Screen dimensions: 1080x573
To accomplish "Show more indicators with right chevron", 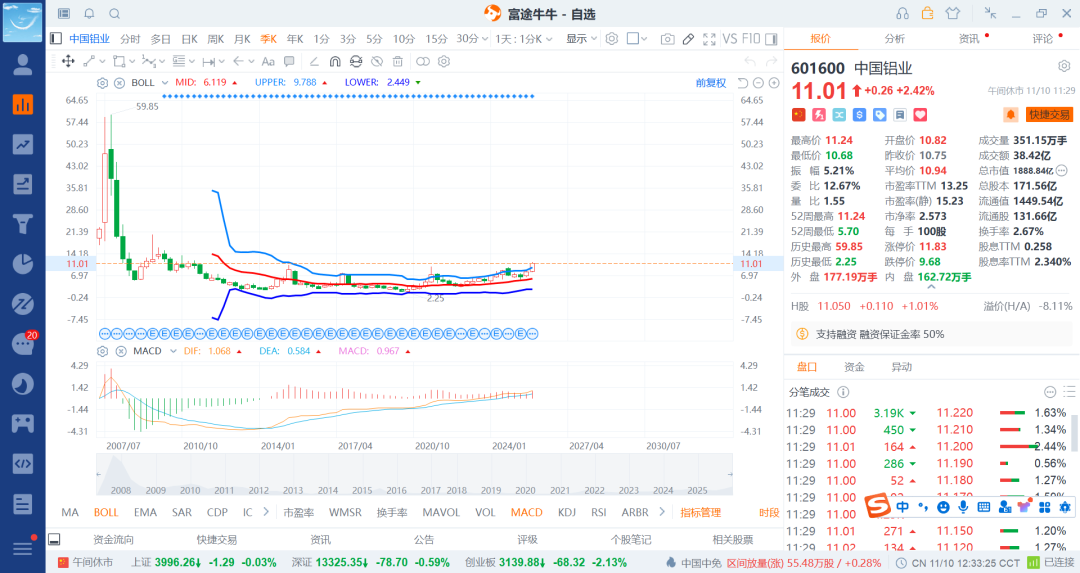I will (x=662, y=512).
